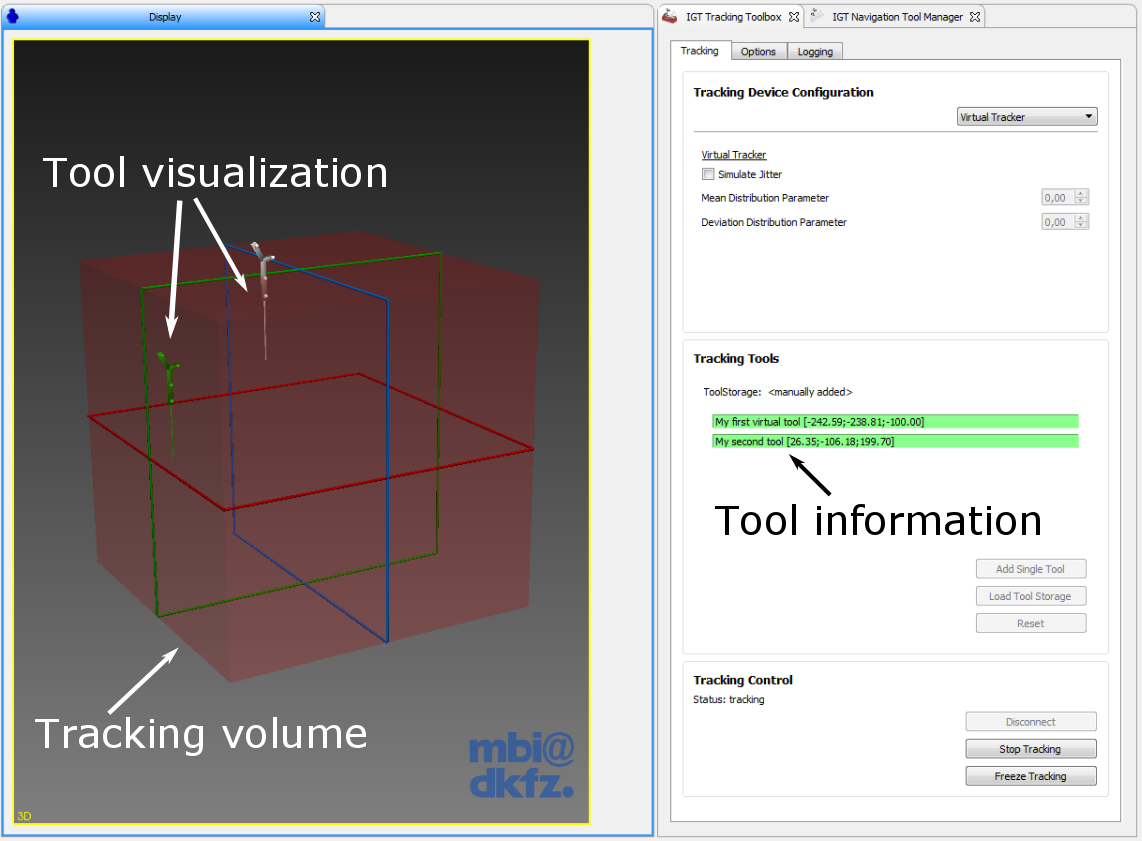Click the 3D label in the render window corner
Image resolution: width=1142 pixels, height=841 pixels.
point(24,816)
